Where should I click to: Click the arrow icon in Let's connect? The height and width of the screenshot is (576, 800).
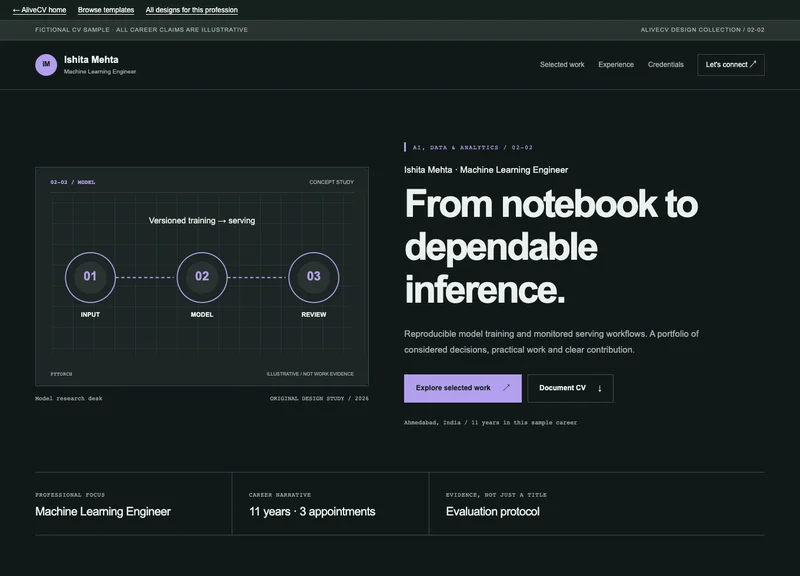(753, 64)
